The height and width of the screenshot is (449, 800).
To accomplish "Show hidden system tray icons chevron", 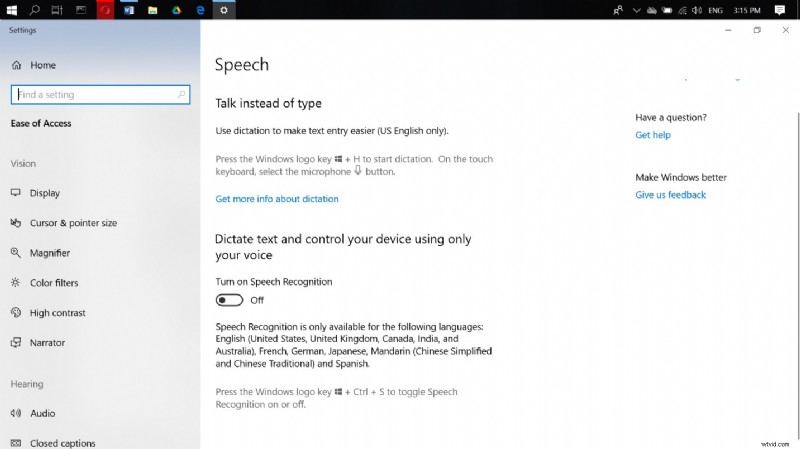I will pos(636,10).
